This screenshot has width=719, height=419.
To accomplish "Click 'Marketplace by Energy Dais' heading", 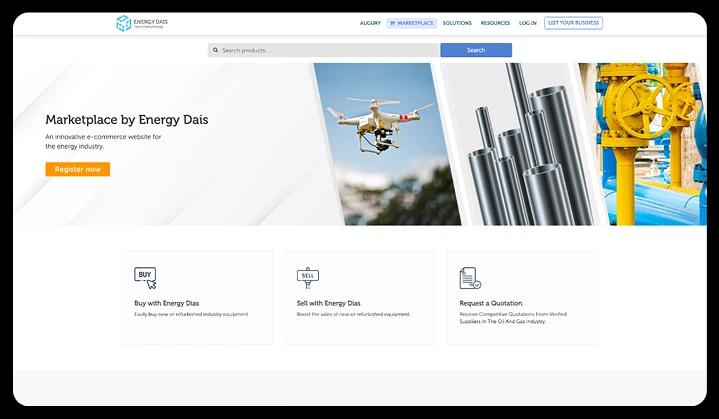I will [127, 120].
